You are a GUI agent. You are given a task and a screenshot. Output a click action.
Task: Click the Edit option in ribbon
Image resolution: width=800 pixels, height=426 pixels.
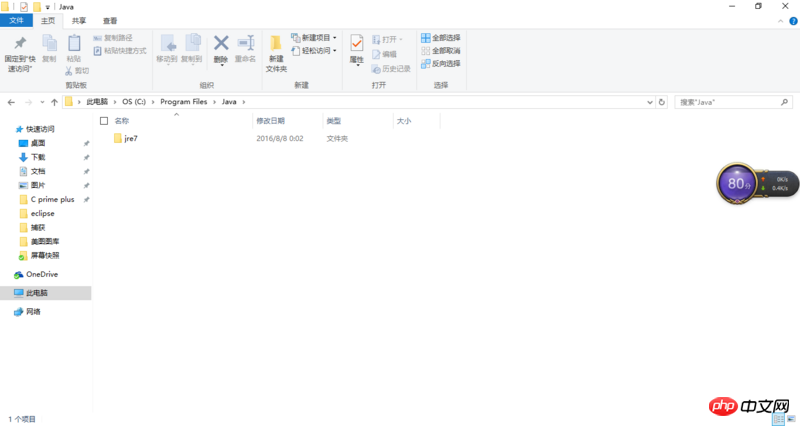click(x=384, y=54)
